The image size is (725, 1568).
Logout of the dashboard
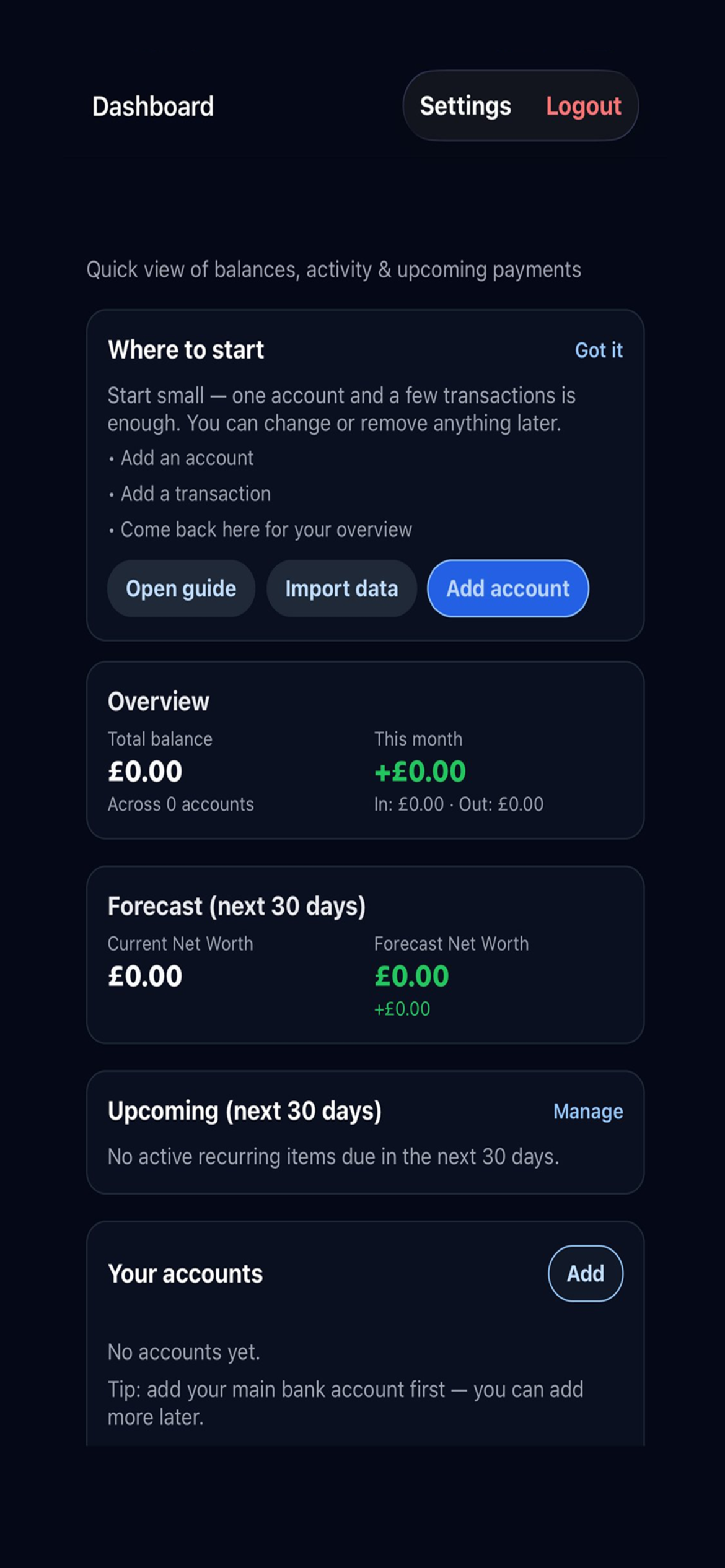point(584,106)
